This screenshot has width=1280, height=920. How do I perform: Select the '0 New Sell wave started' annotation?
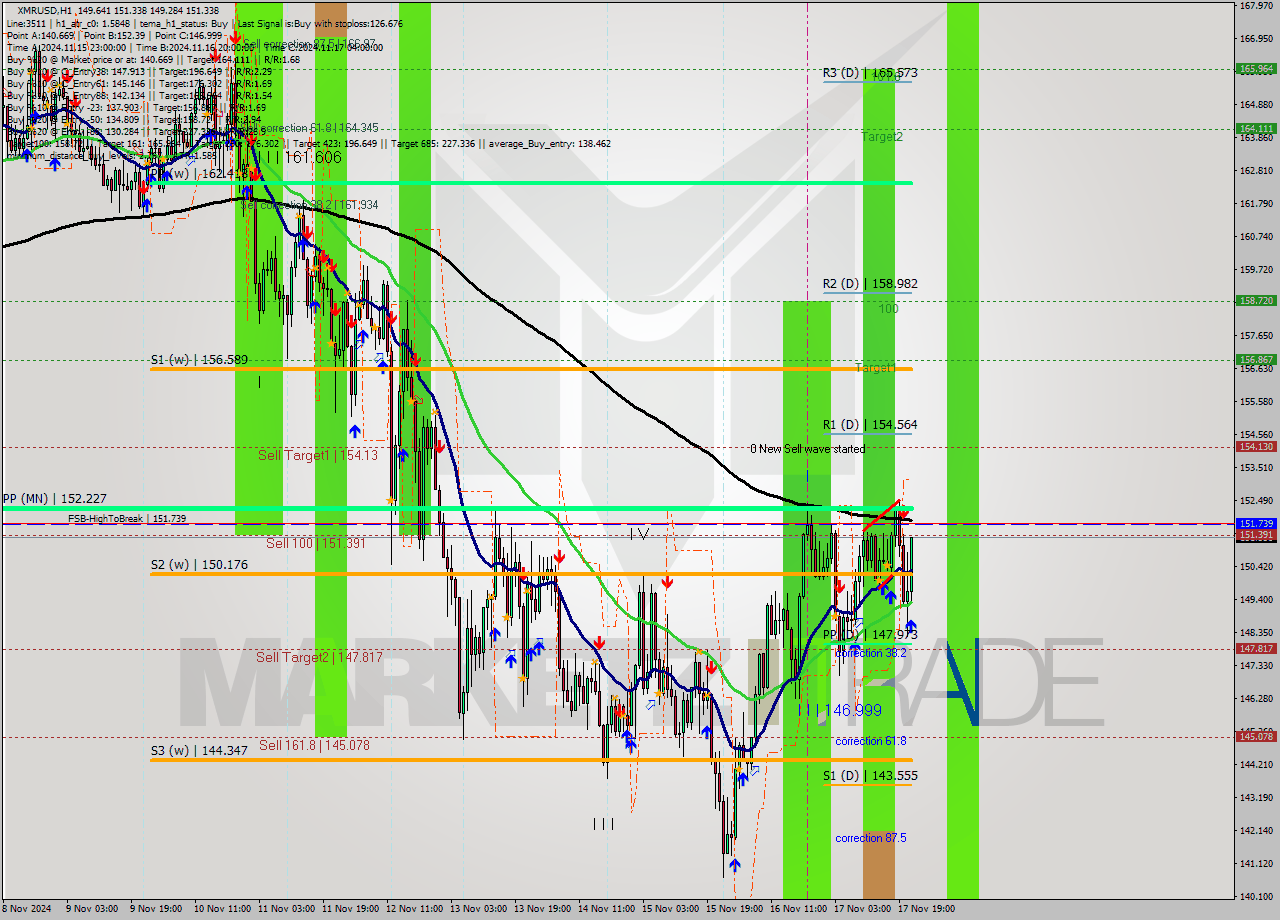click(x=808, y=449)
